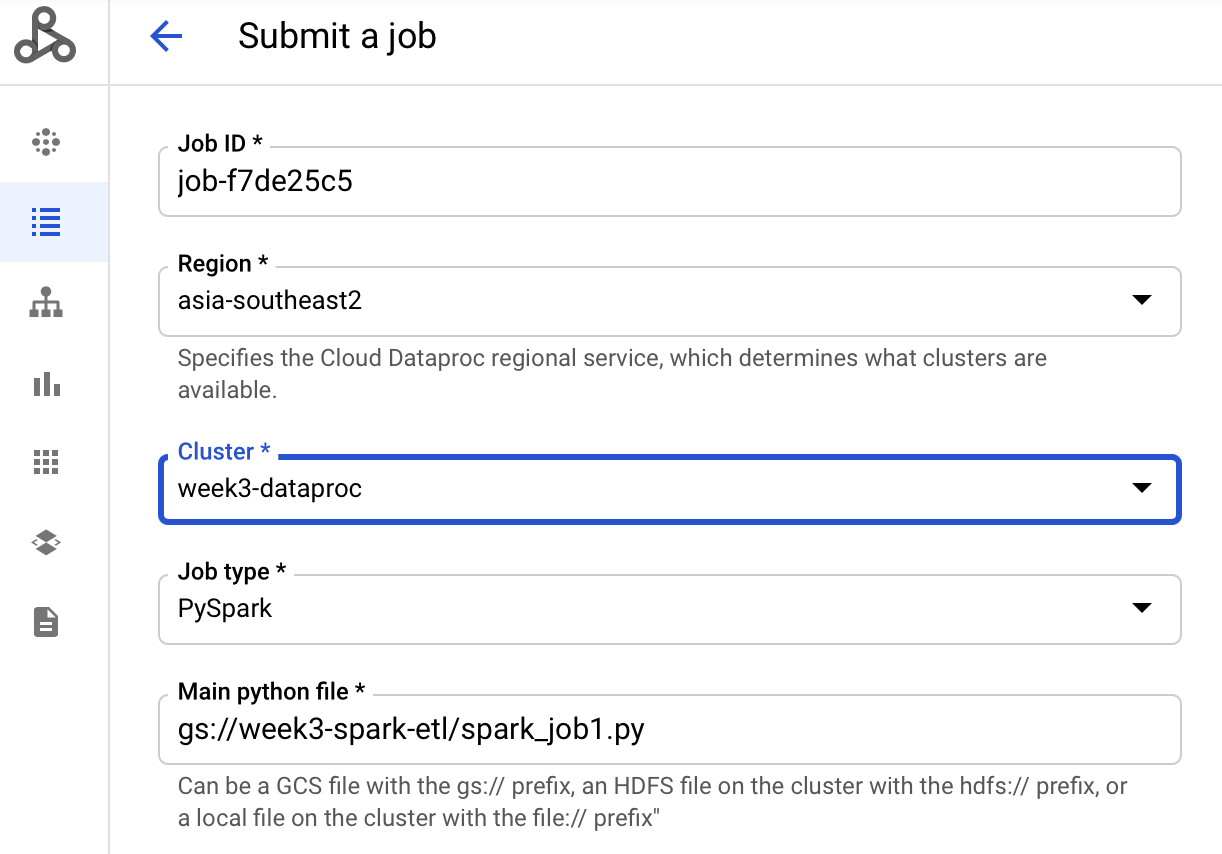
Task: Open the Workflows sidebar icon
Action: point(45,303)
